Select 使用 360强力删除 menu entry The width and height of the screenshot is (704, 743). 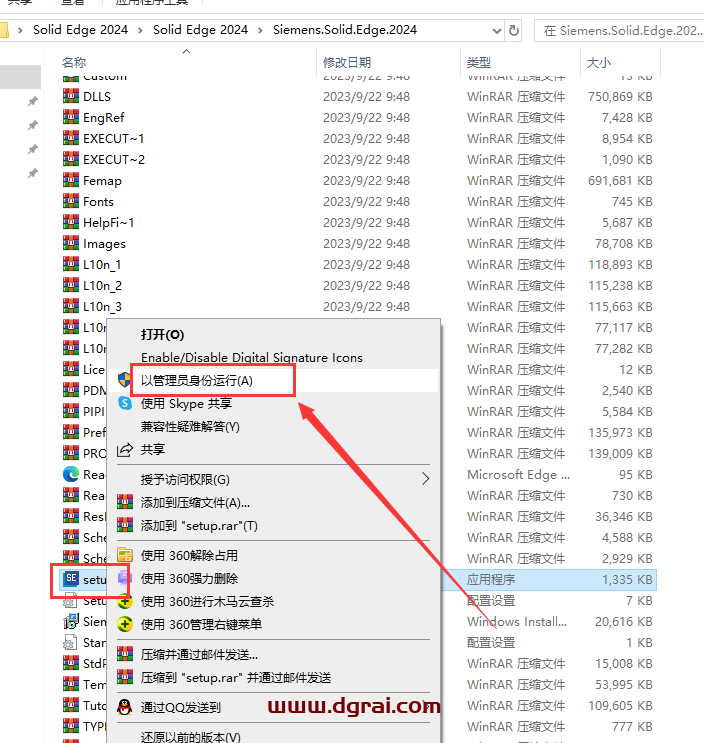189,578
